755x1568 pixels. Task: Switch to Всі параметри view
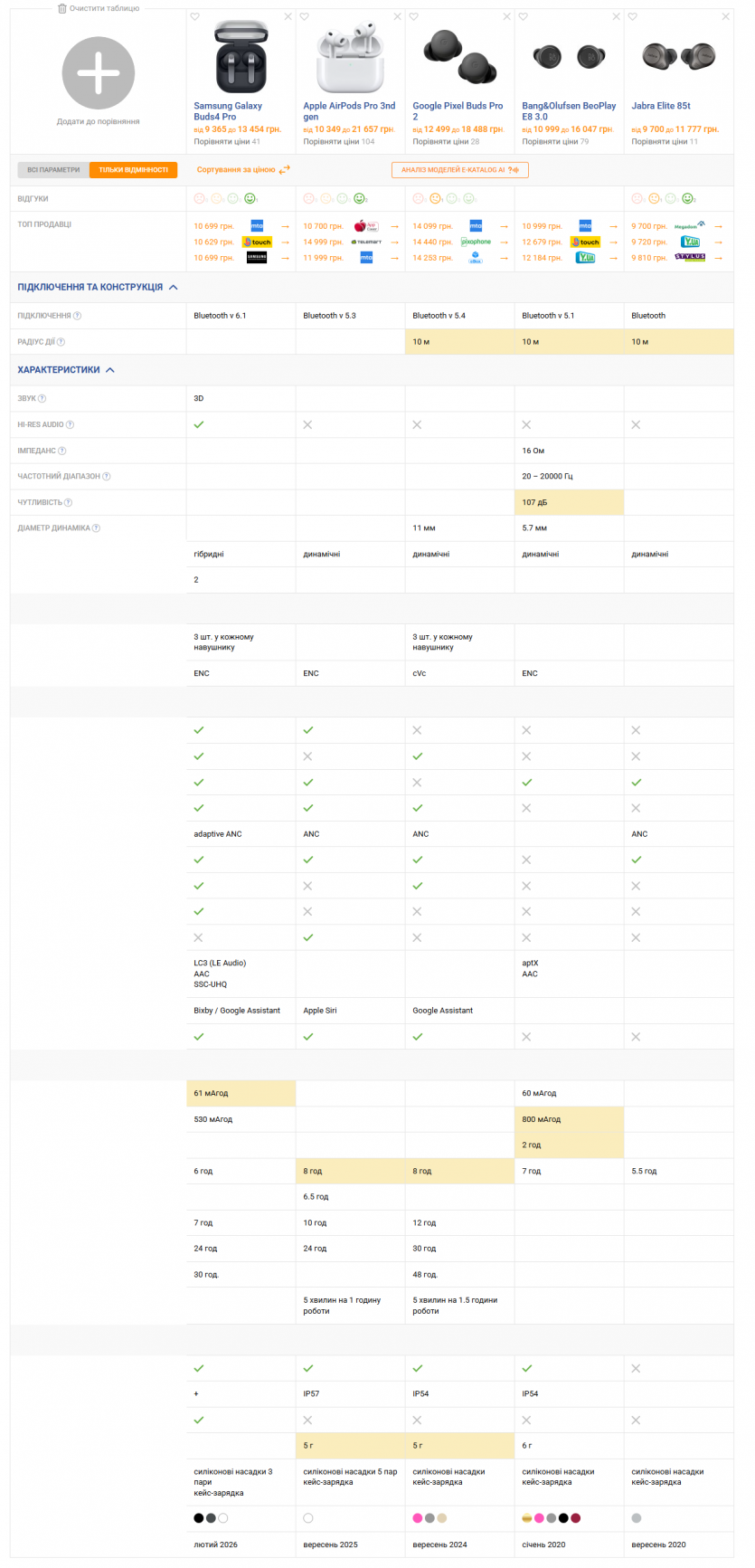click(53, 170)
